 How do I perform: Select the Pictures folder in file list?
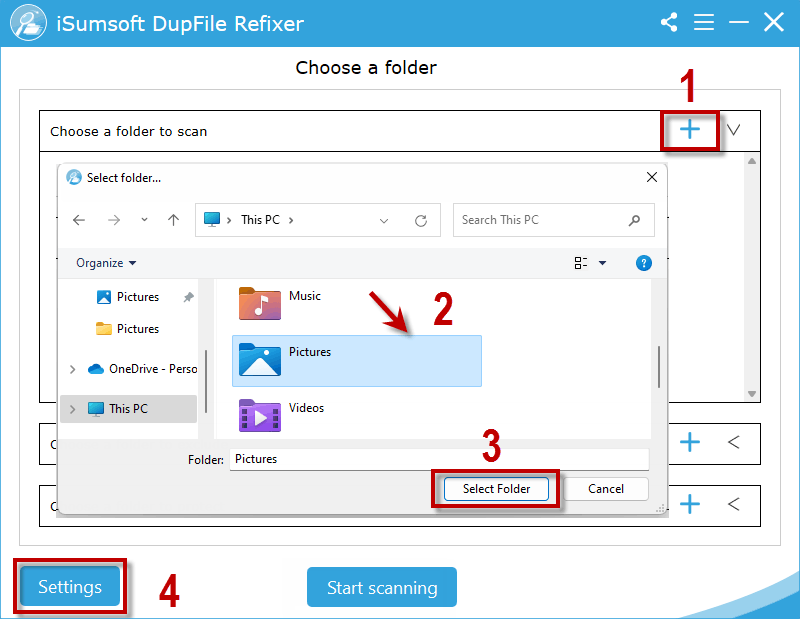click(x=357, y=361)
